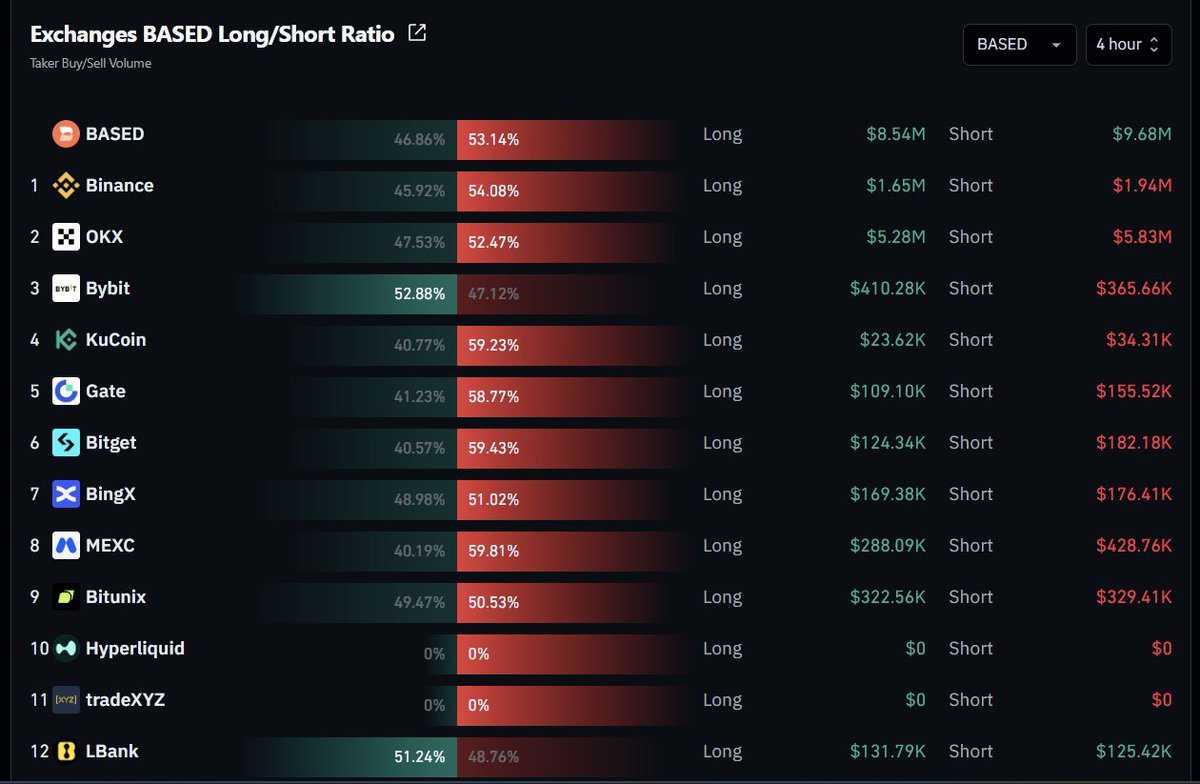
Task: Click Bitget's 40.57% long percentage
Action: [x=420, y=449]
